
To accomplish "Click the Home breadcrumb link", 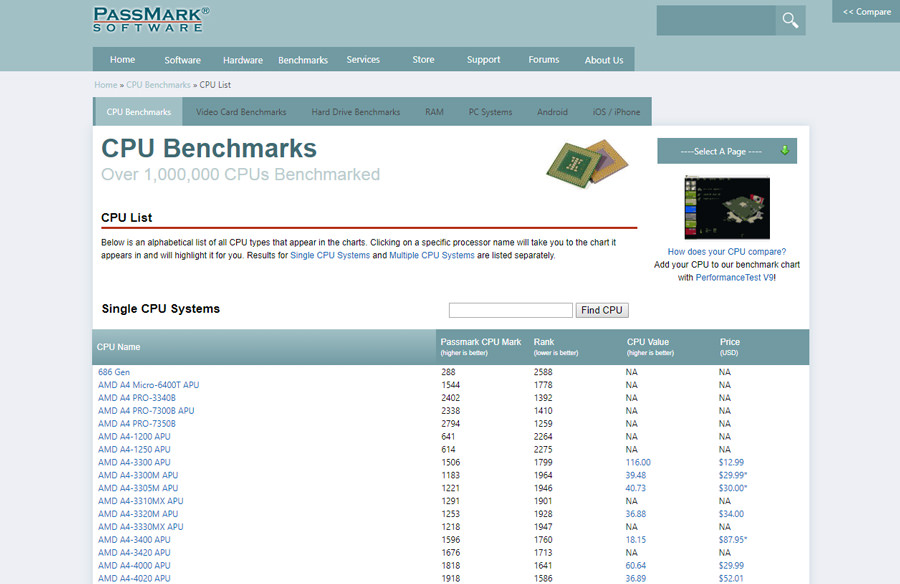I will tap(106, 85).
